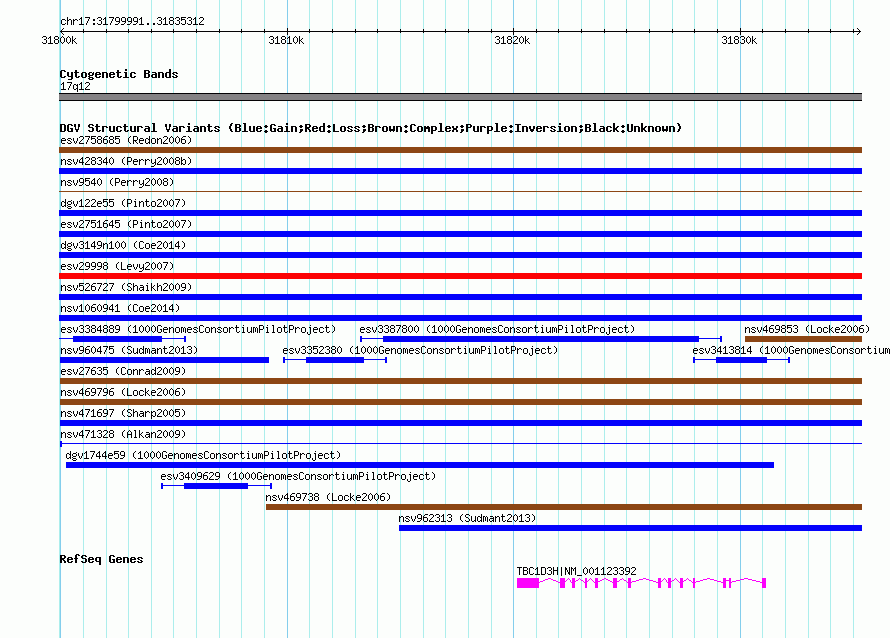Select Cytogenetic Bands track heading
Image resolution: width=890 pixels, height=638 pixels.
click(119, 74)
